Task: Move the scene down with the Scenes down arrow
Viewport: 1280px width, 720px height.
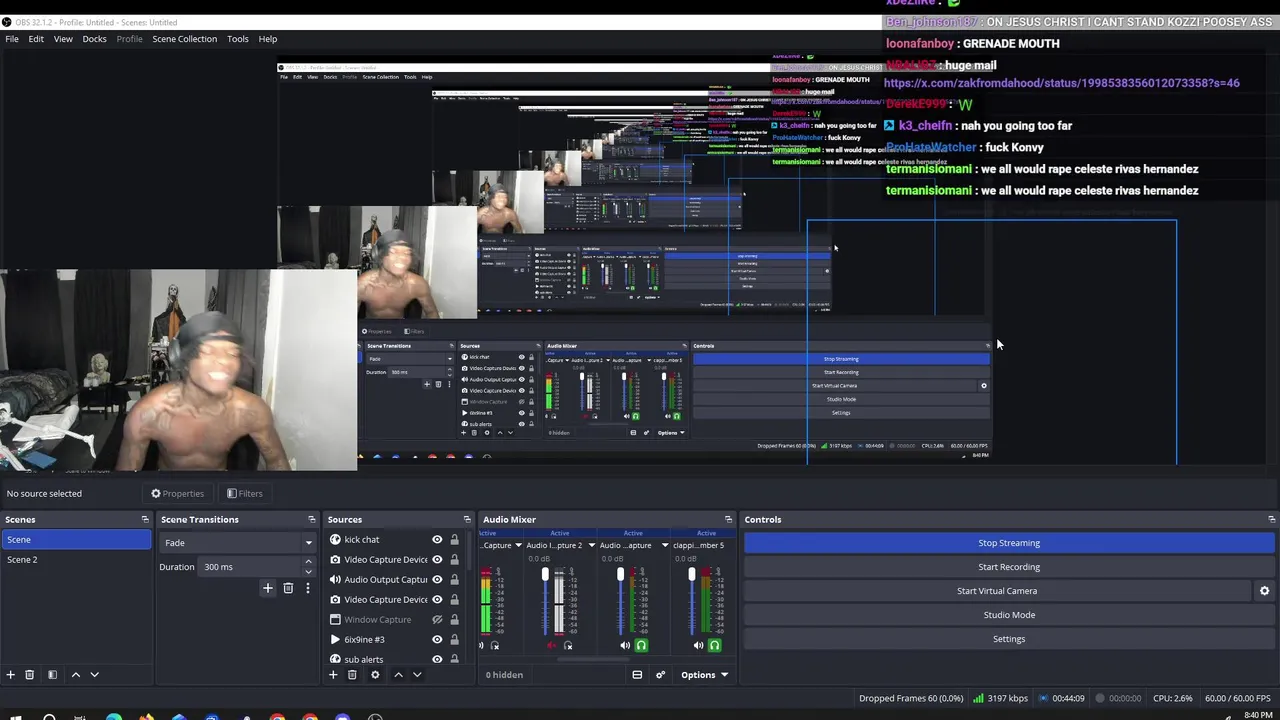Action: pyautogui.click(x=95, y=675)
